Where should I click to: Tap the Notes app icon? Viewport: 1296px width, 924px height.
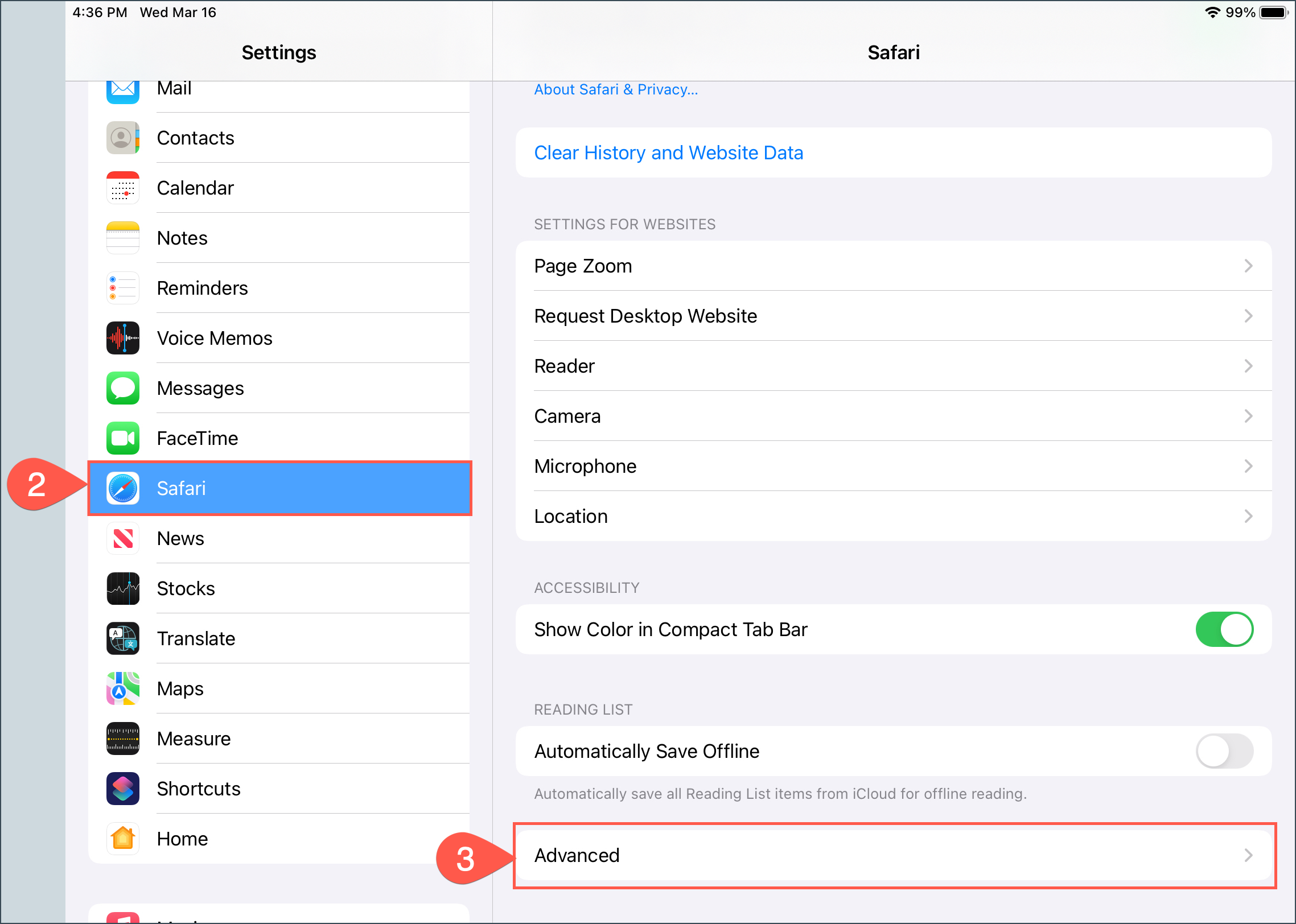pyautogui.click(x=123, y=238)
